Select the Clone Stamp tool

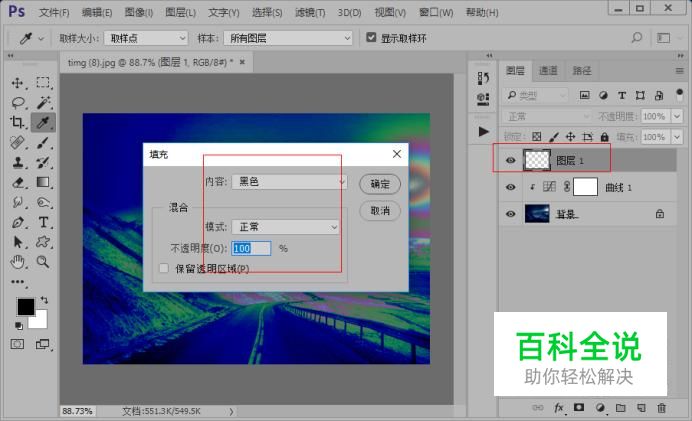point(18,162)
